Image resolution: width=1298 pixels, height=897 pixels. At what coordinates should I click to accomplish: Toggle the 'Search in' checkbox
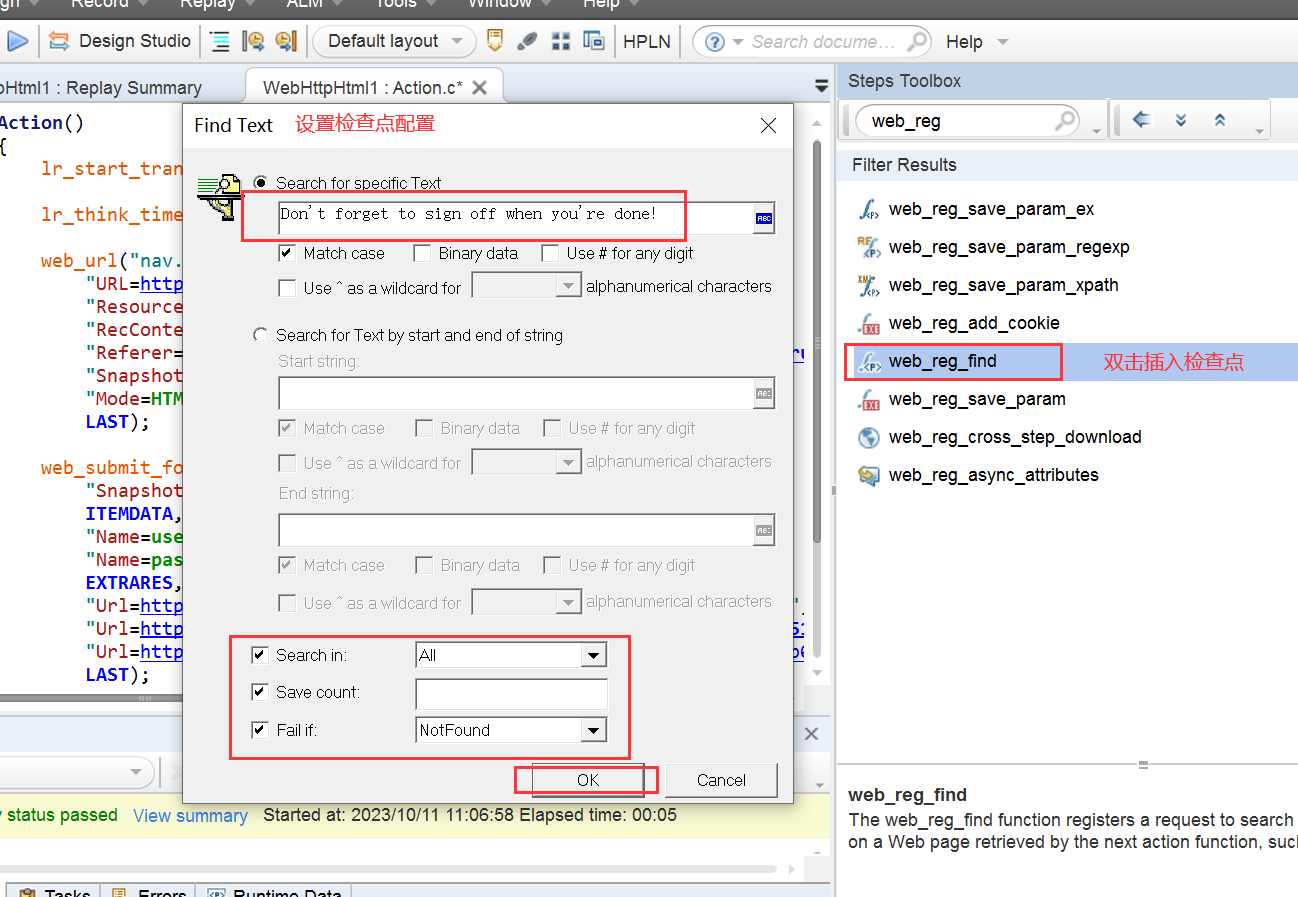260,655
